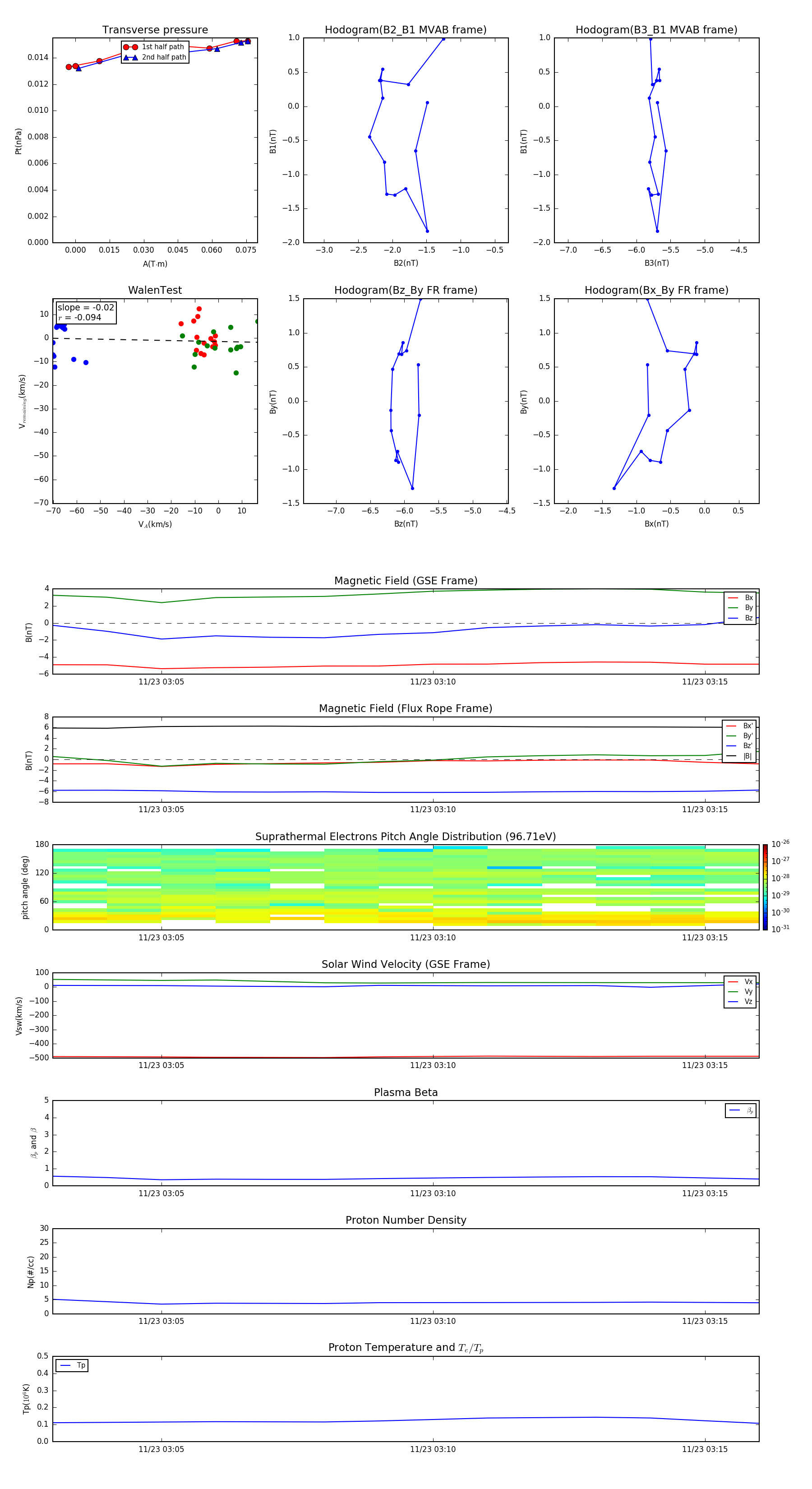The image size is (812, 1489).
Task: Click the 'r = -0.094' annotation
Action: [80, 317]
